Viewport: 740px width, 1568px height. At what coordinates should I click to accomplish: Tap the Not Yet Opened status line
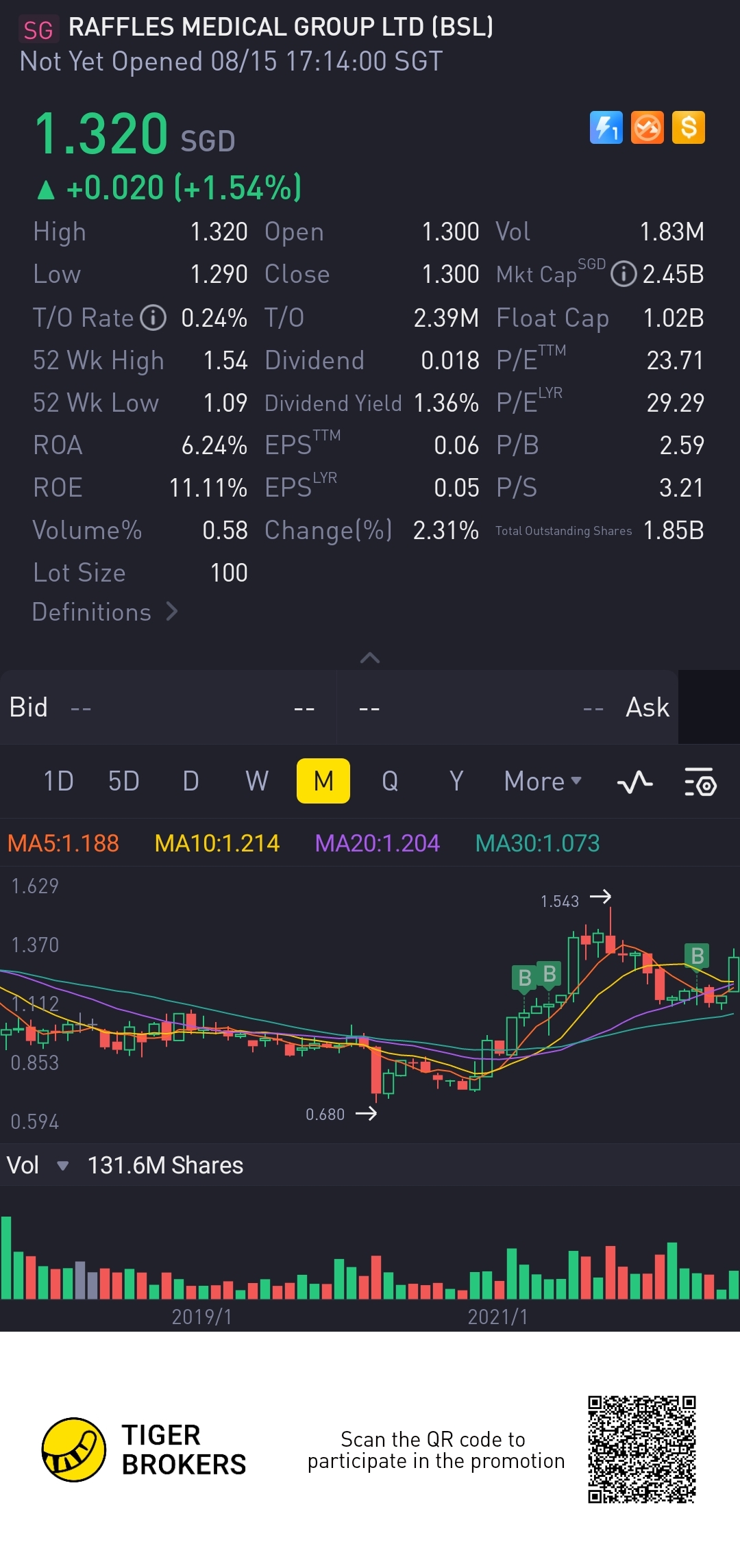[x=231, y=62]
